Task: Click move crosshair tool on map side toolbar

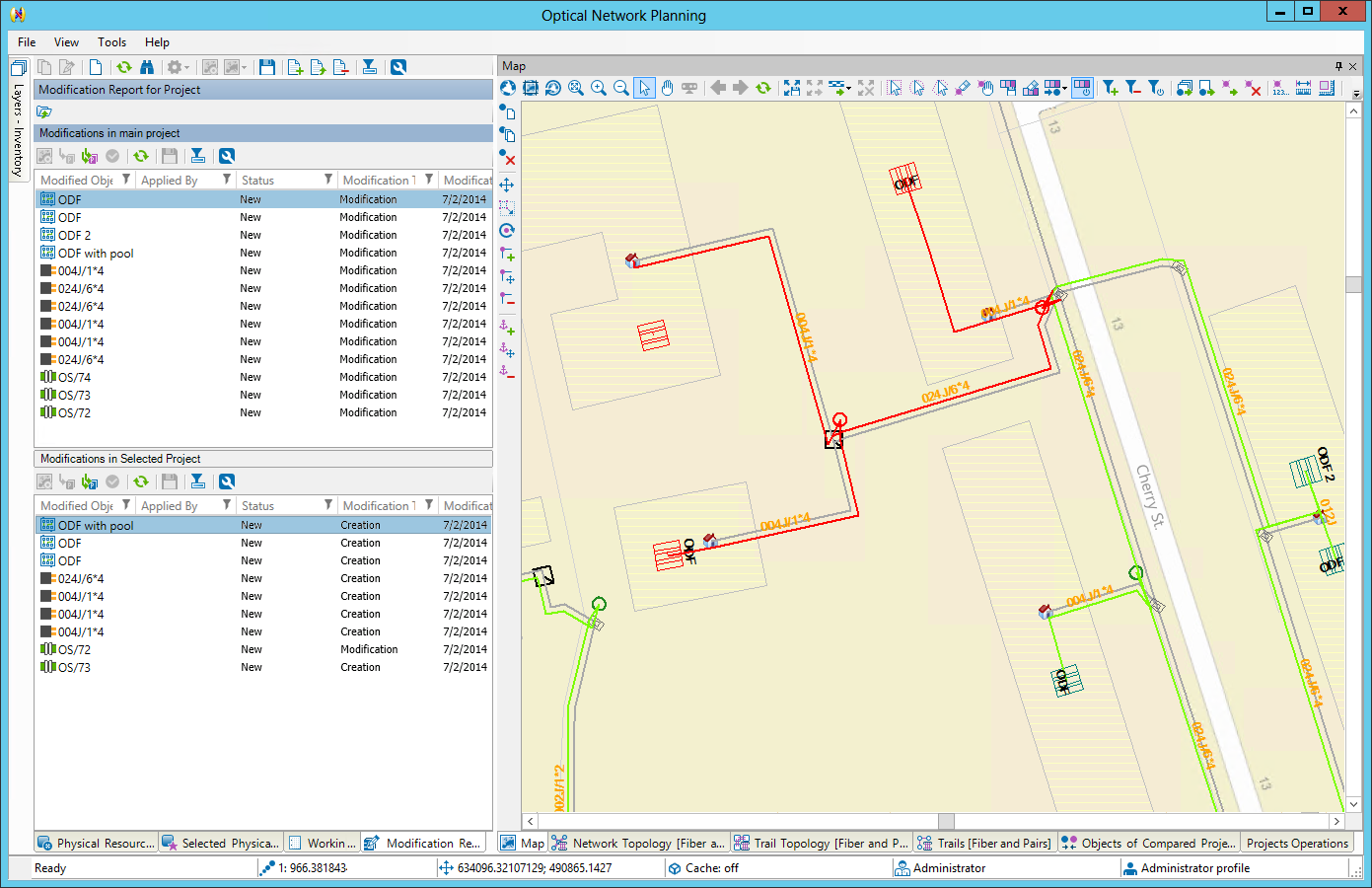Action: tap(507, 185)
